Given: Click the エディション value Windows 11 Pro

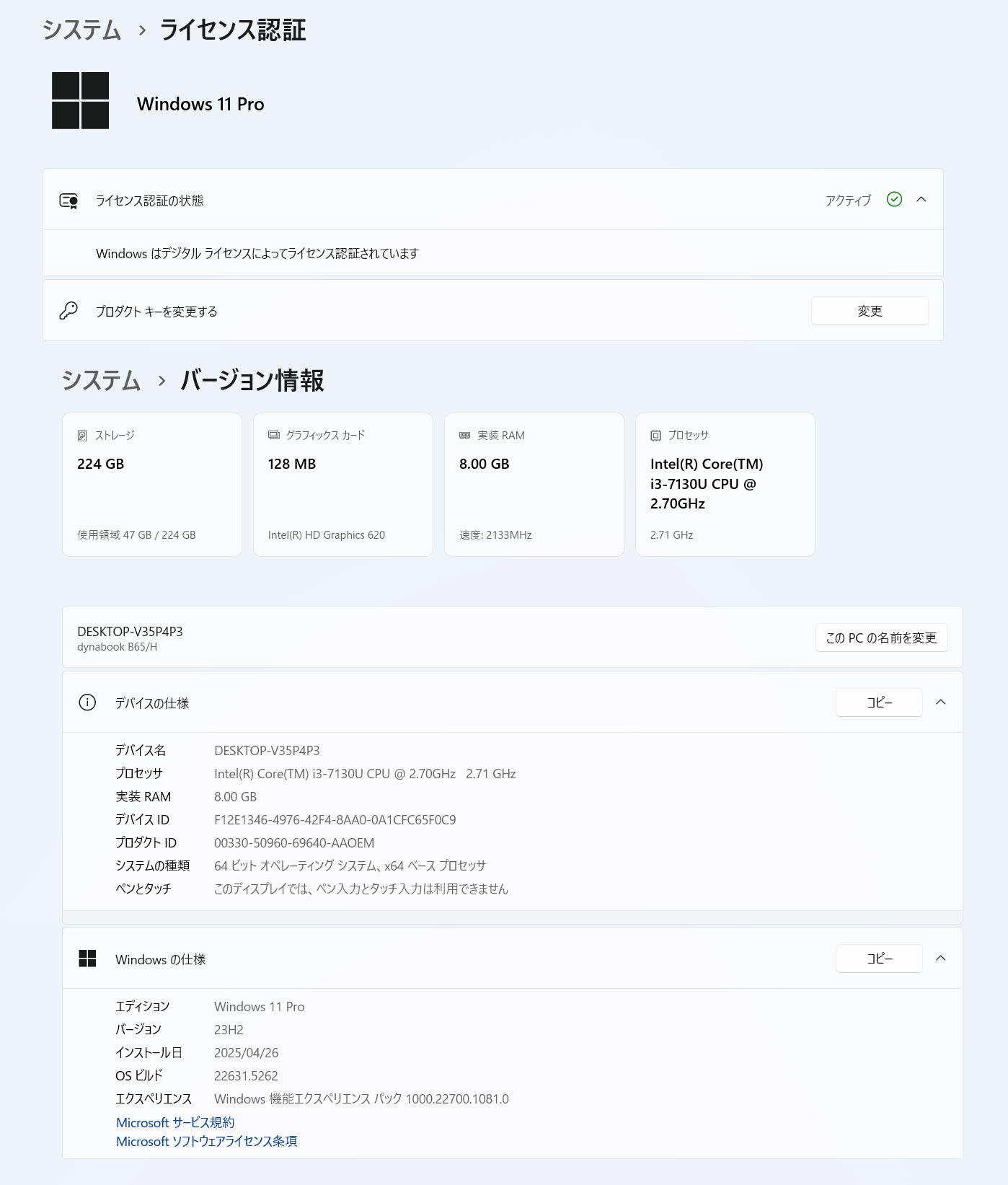Looking at the screenshot, I should pos(260,1007).
